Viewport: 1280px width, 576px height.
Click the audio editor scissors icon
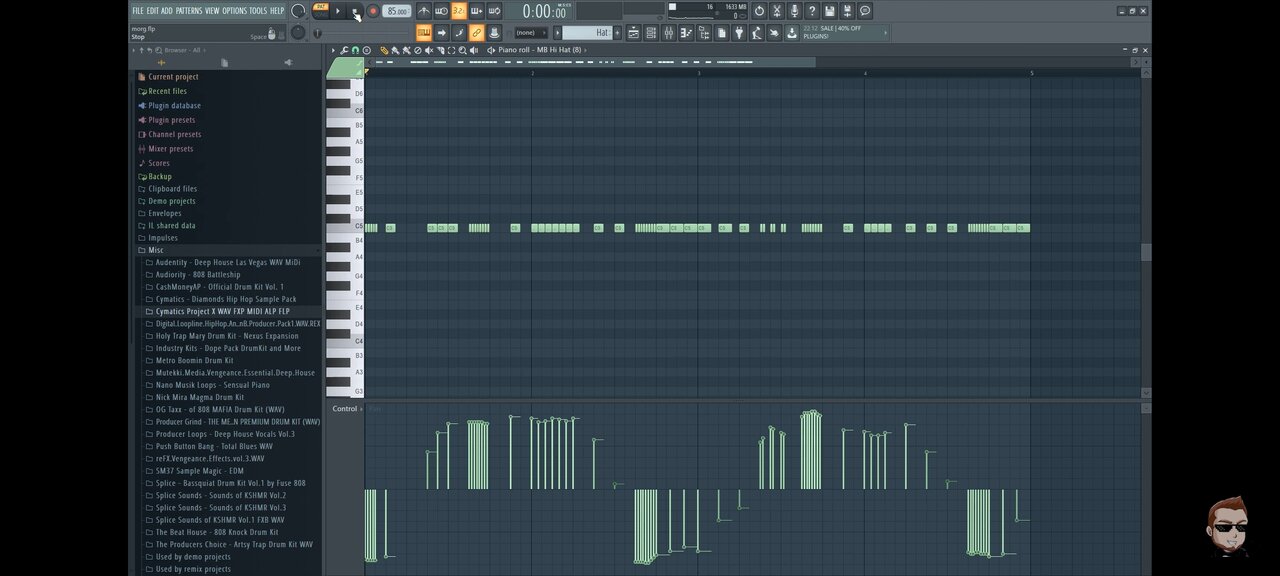click(777, 11)
